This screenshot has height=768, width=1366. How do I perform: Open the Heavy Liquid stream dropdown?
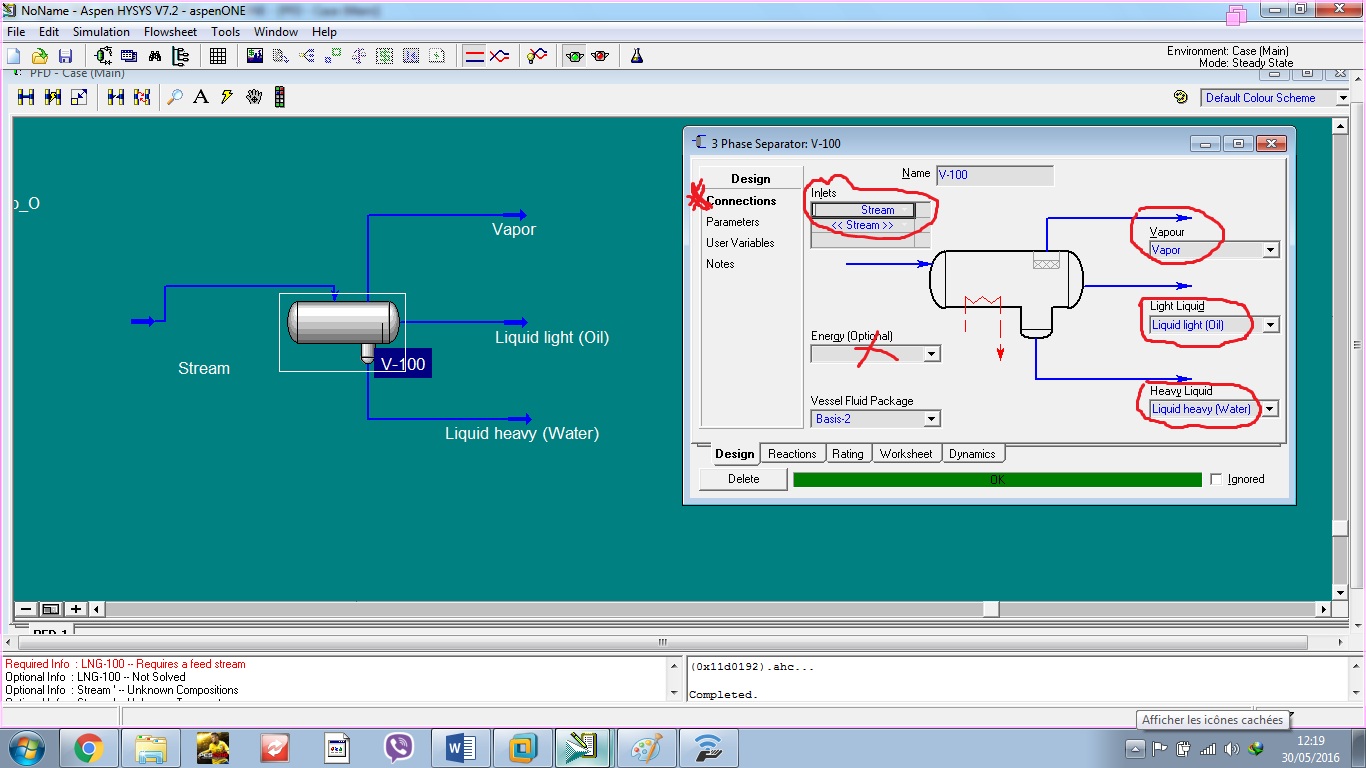pyautogui.click(x=1270, y=408)
